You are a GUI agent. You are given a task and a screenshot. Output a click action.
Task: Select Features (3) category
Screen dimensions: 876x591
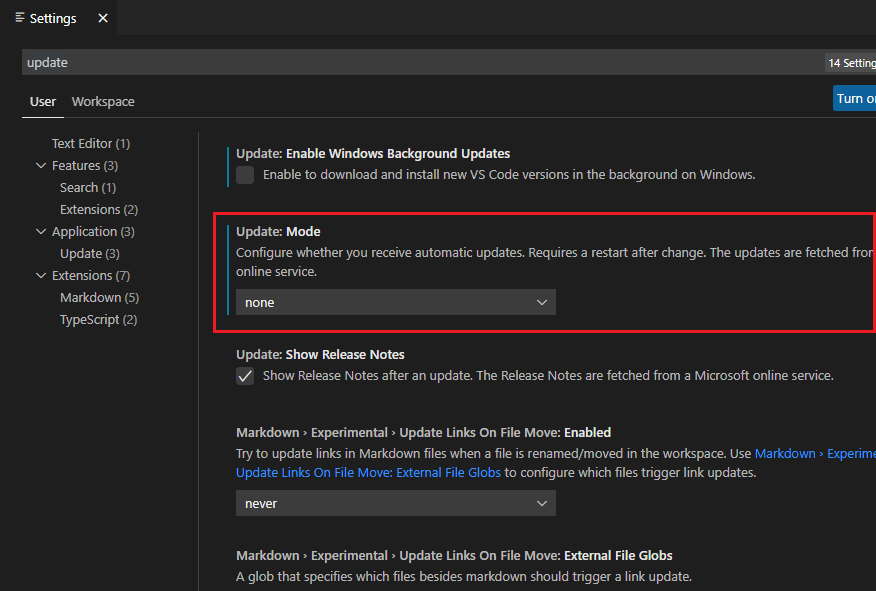(85, 165)
